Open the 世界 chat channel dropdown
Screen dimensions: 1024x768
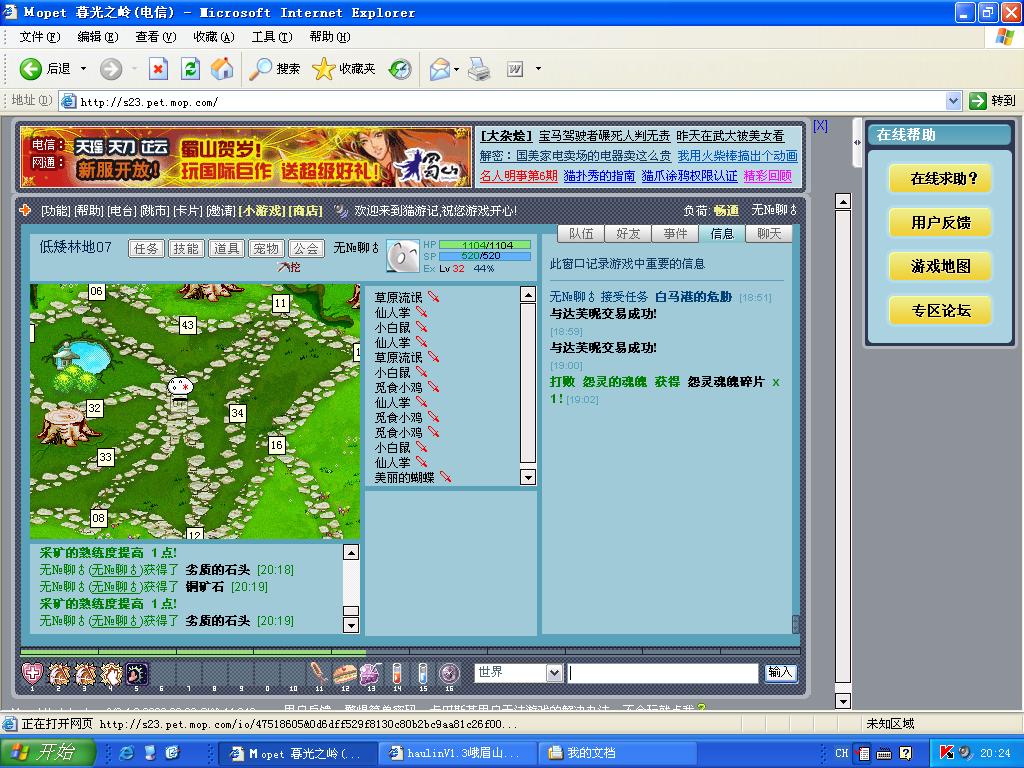[554, 673]
